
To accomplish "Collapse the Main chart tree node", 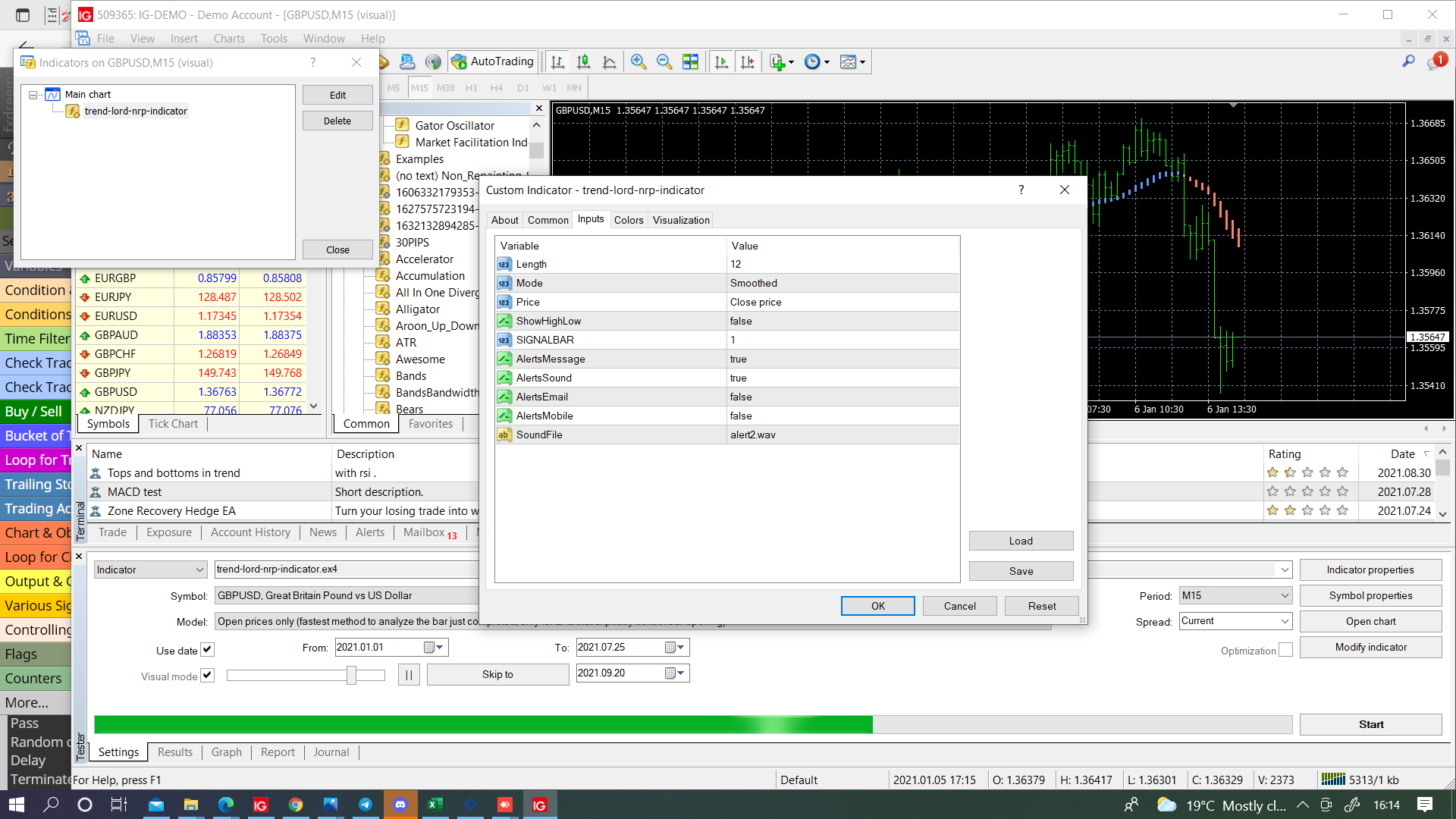I will tap(33, 95).
